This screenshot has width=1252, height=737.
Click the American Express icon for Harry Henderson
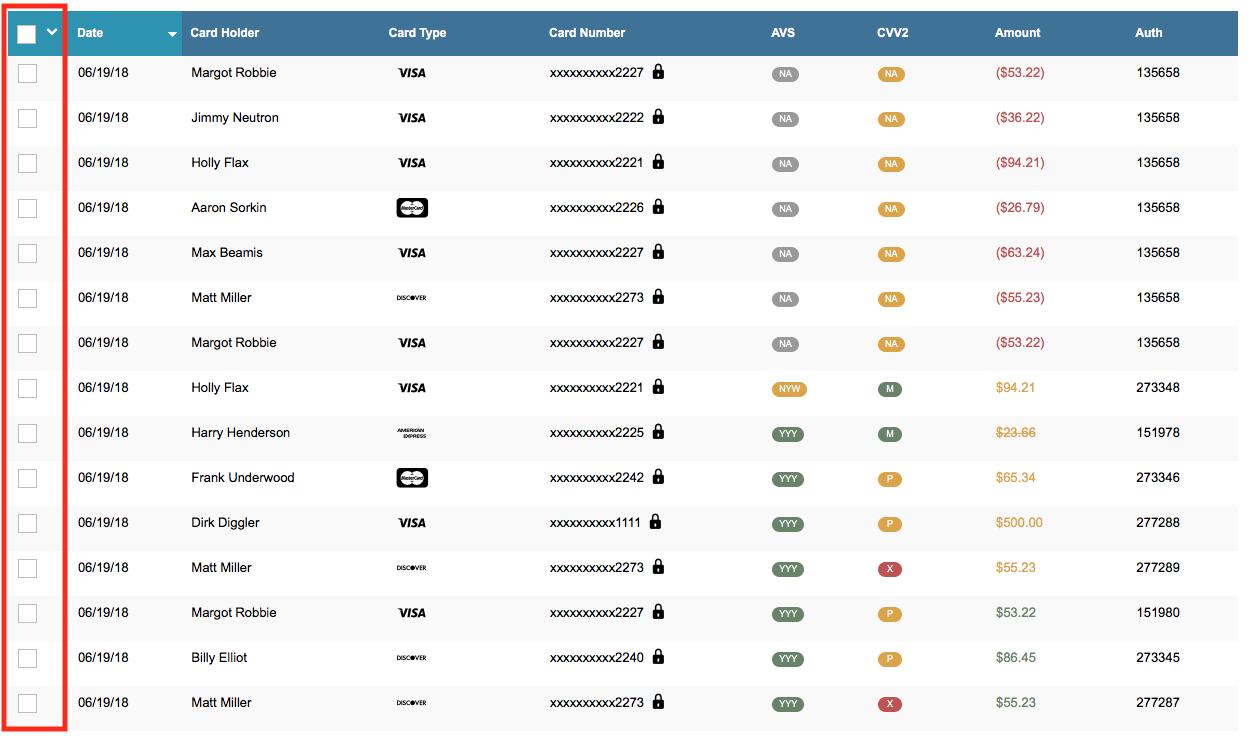coord(412,433)
